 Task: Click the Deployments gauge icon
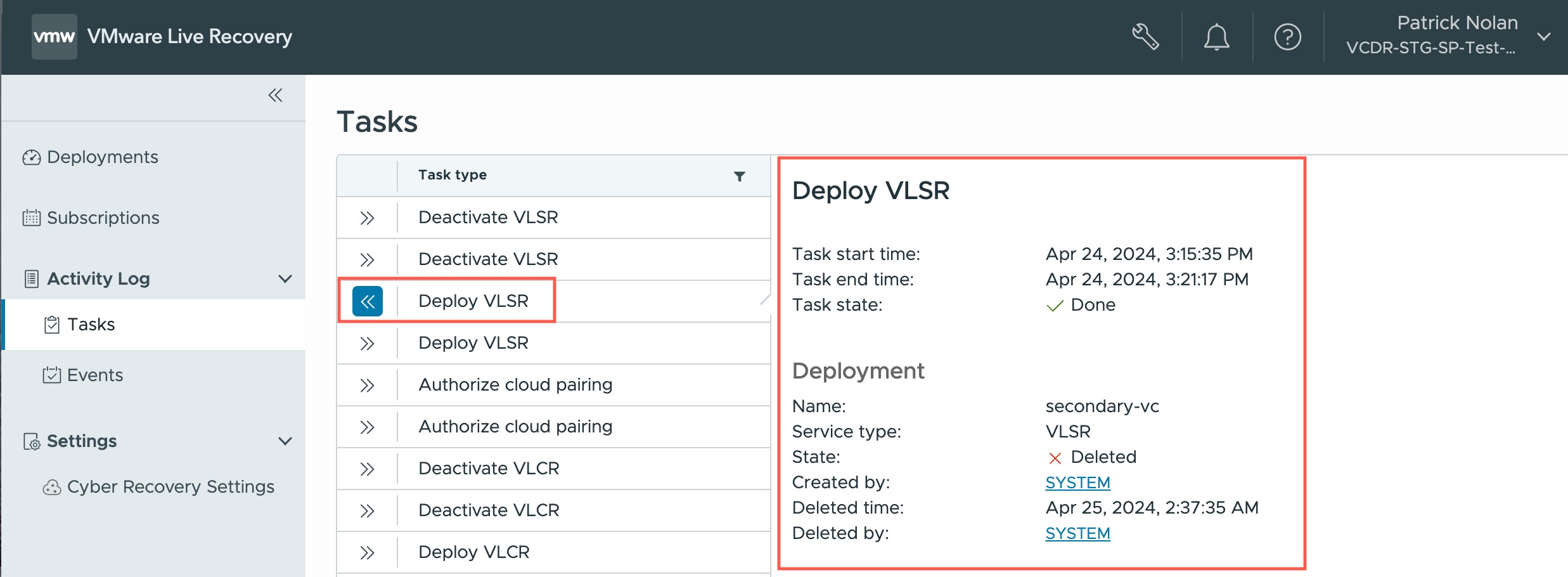[x=32, y=157]
